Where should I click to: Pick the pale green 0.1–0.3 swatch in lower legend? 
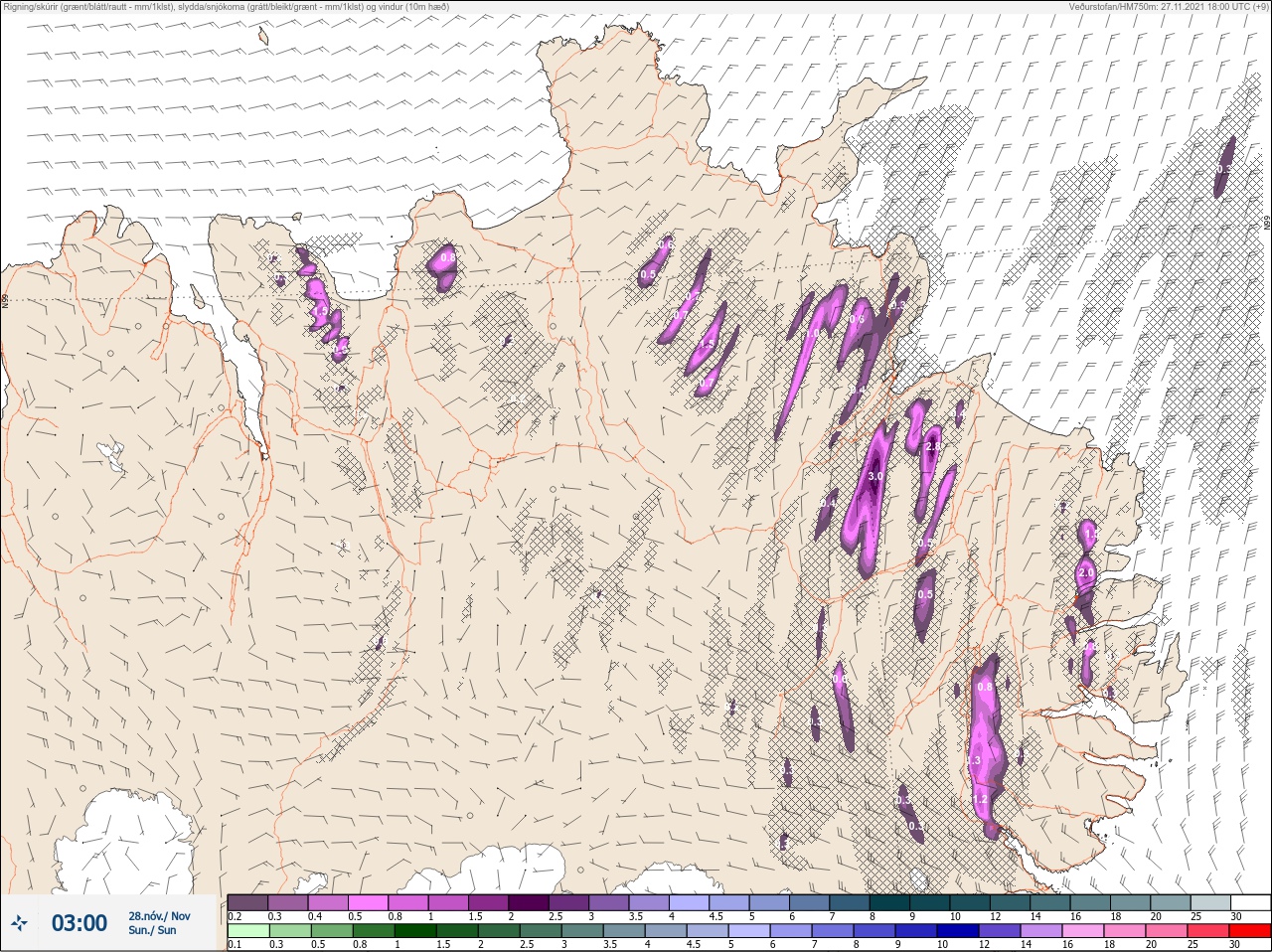point(248,931)
